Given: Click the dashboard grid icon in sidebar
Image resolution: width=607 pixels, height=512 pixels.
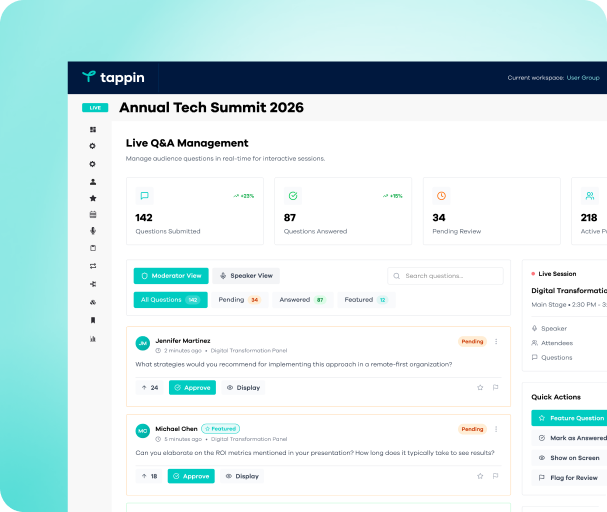Looking at the screenshot, I should tap(93, 130).
